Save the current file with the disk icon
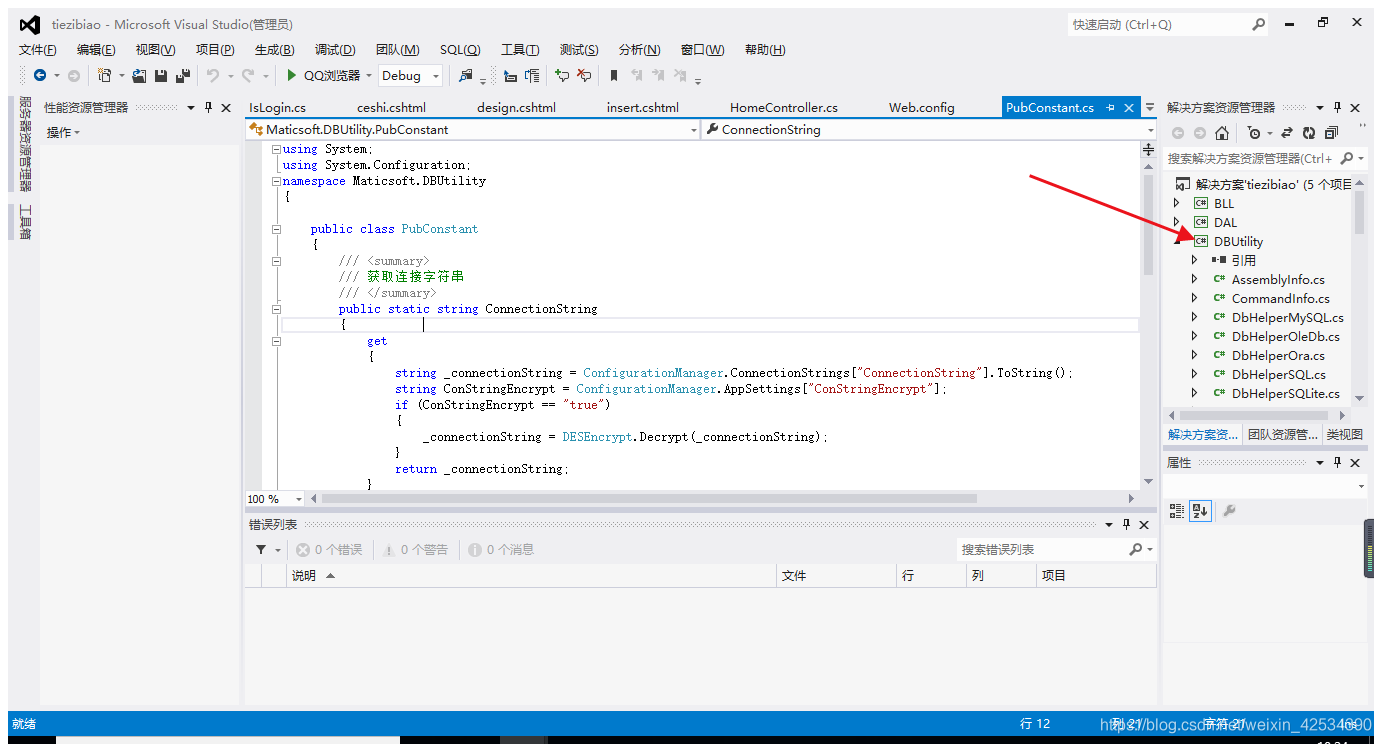The height and width of the screenshot is (744, 1382). (x=161, y=75)
